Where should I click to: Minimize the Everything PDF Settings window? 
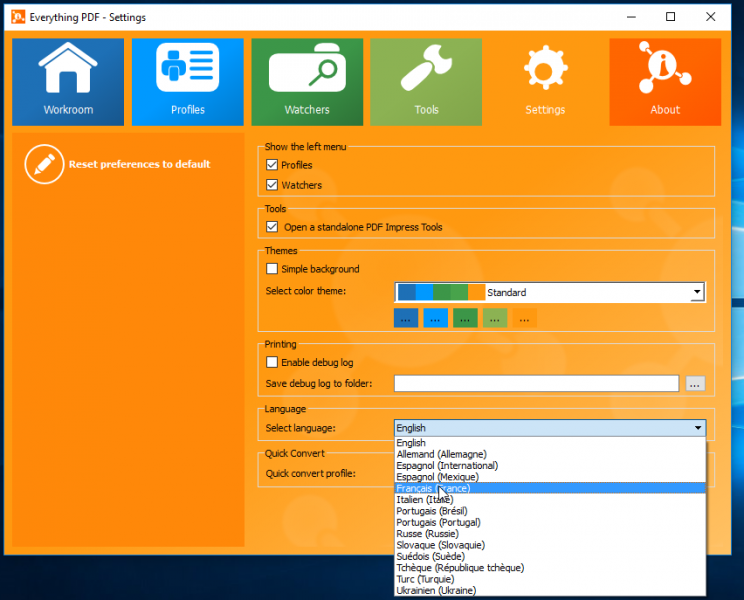(631, 17)
